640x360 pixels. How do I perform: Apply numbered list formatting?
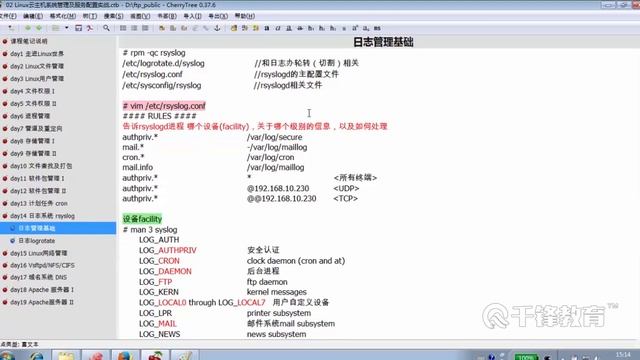pos(134,28)
